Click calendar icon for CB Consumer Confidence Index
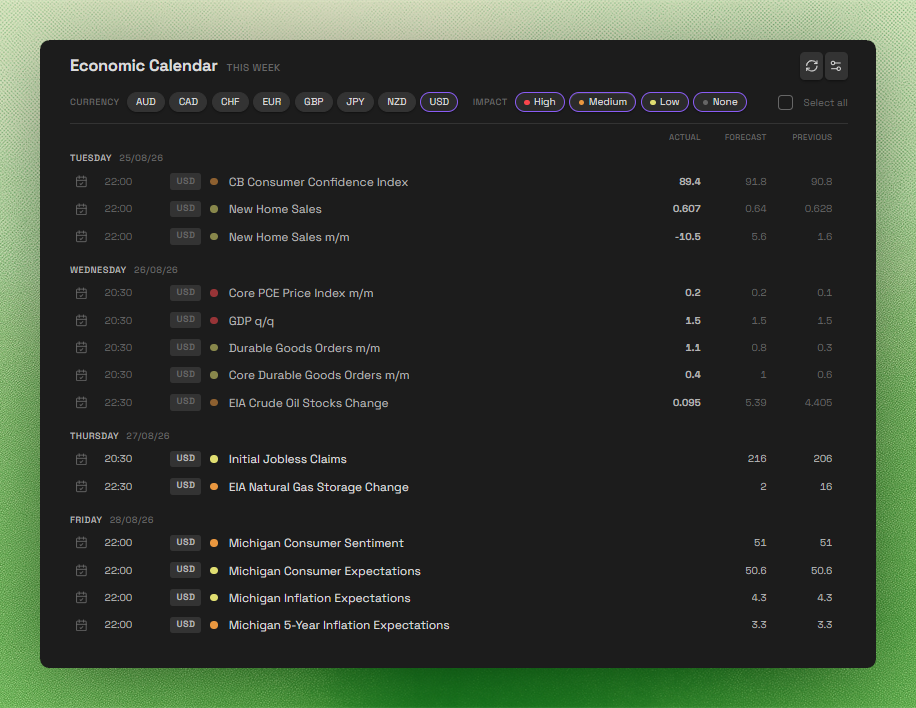The image size is (916, 708). click(x=81, y=182)
